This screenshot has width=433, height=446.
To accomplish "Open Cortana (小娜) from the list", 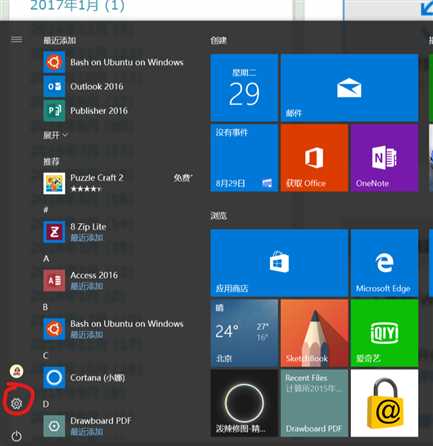I will click(x=84, y=378).
